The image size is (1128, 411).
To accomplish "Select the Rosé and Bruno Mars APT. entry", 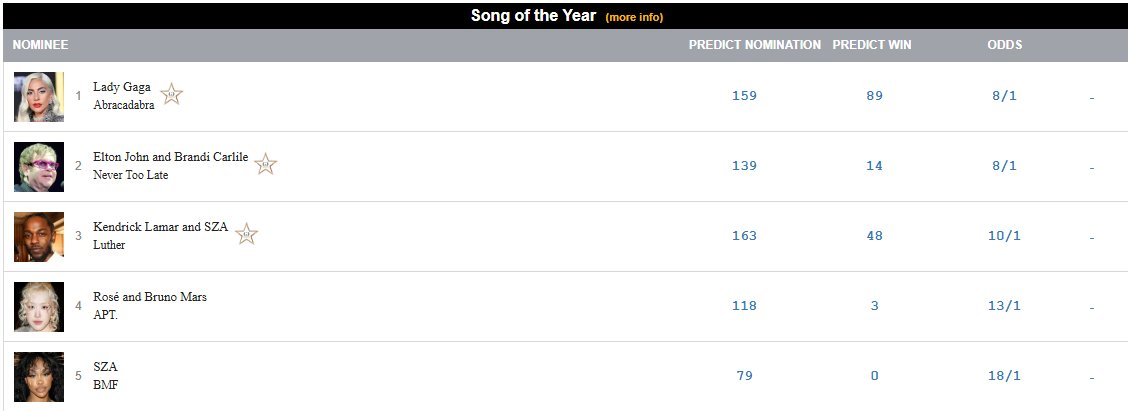I will [x=150, y=306].
